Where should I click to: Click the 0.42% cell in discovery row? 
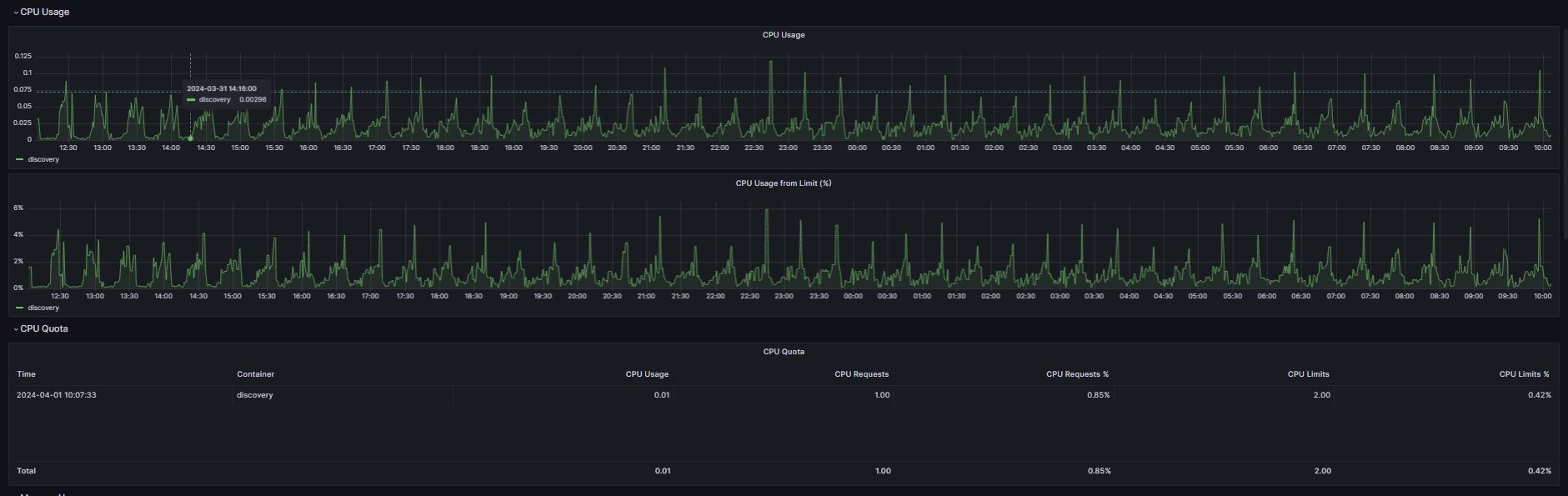[x=1540, y=395]
